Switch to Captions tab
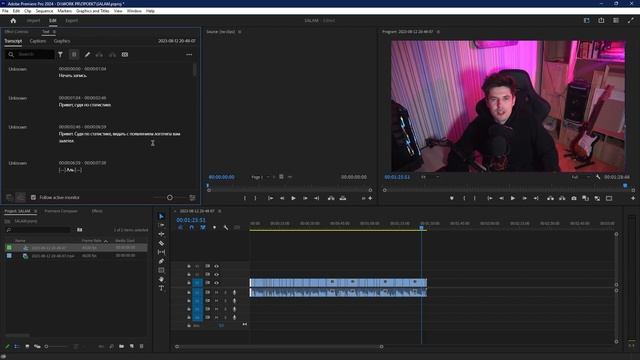 (x=38, y=41)
